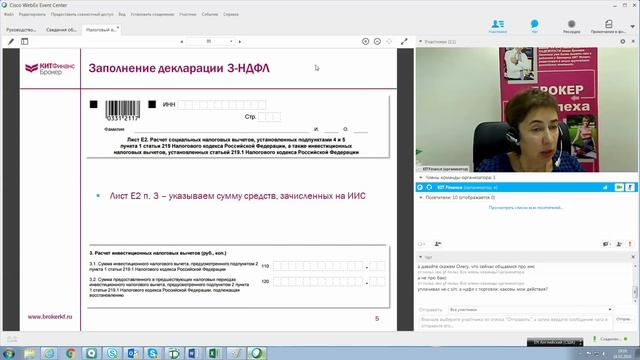Open Participants panel settings gear
The height and width of the screenshot is (360, 640).
click(x=622, y=41)
